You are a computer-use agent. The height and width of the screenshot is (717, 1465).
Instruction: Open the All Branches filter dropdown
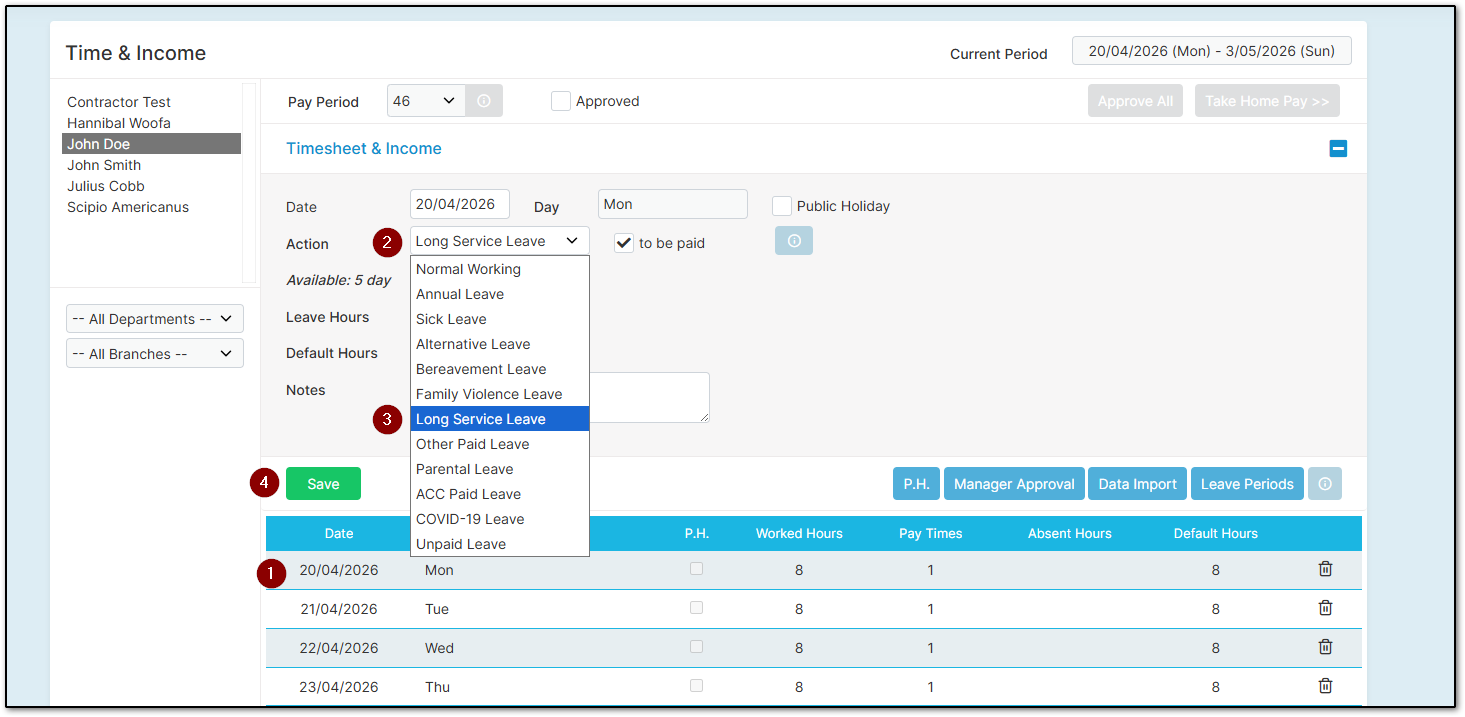[x=155, y=354]
